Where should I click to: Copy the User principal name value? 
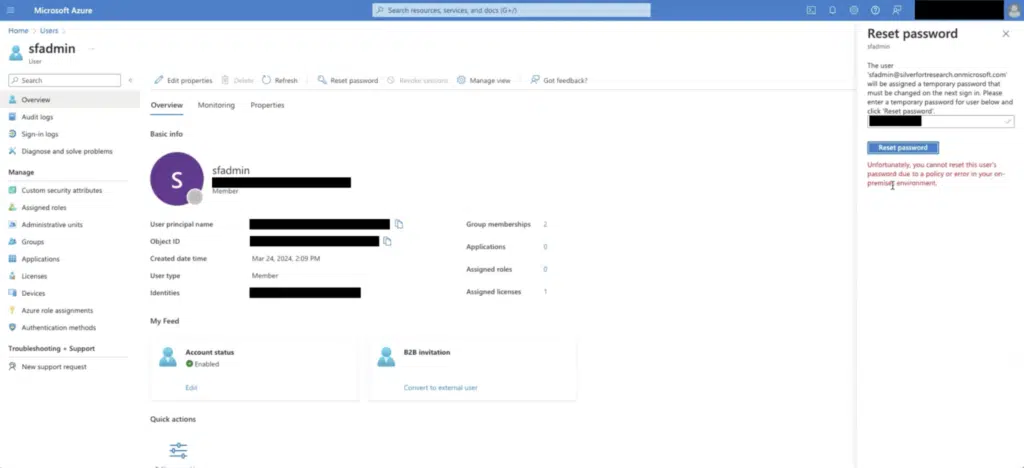click(399, 224)
